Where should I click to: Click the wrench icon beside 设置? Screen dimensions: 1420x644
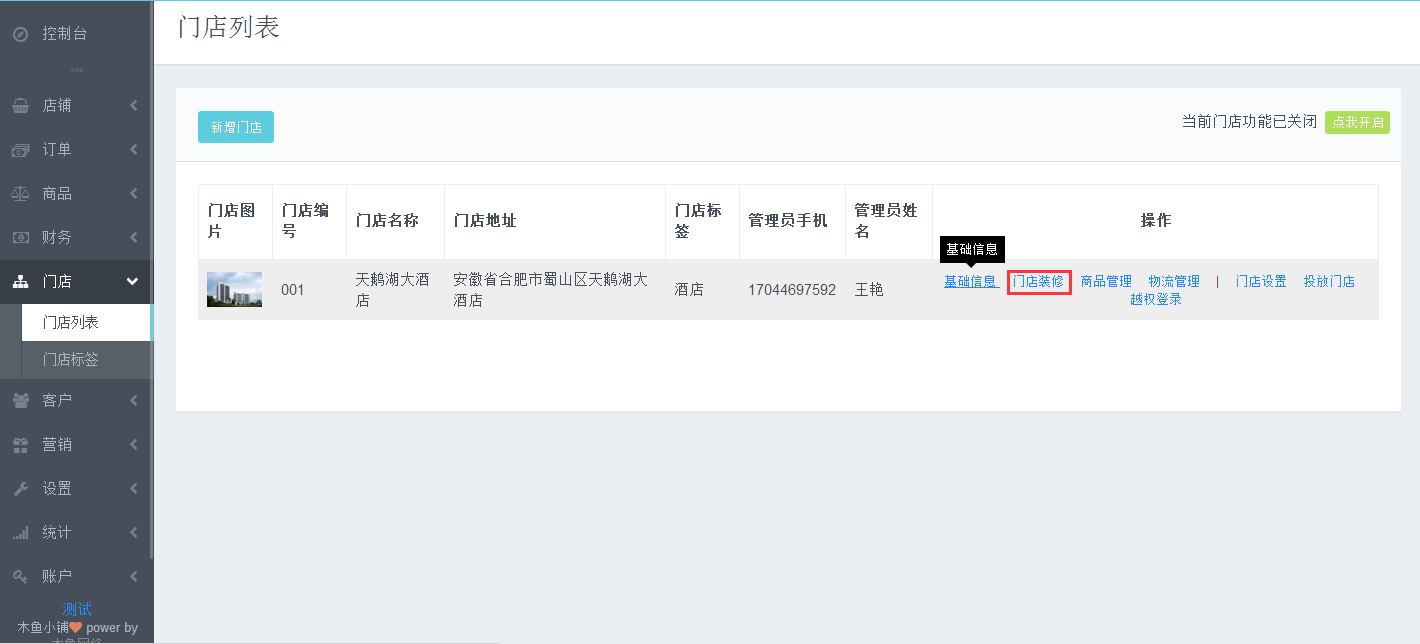pos(20,489)
